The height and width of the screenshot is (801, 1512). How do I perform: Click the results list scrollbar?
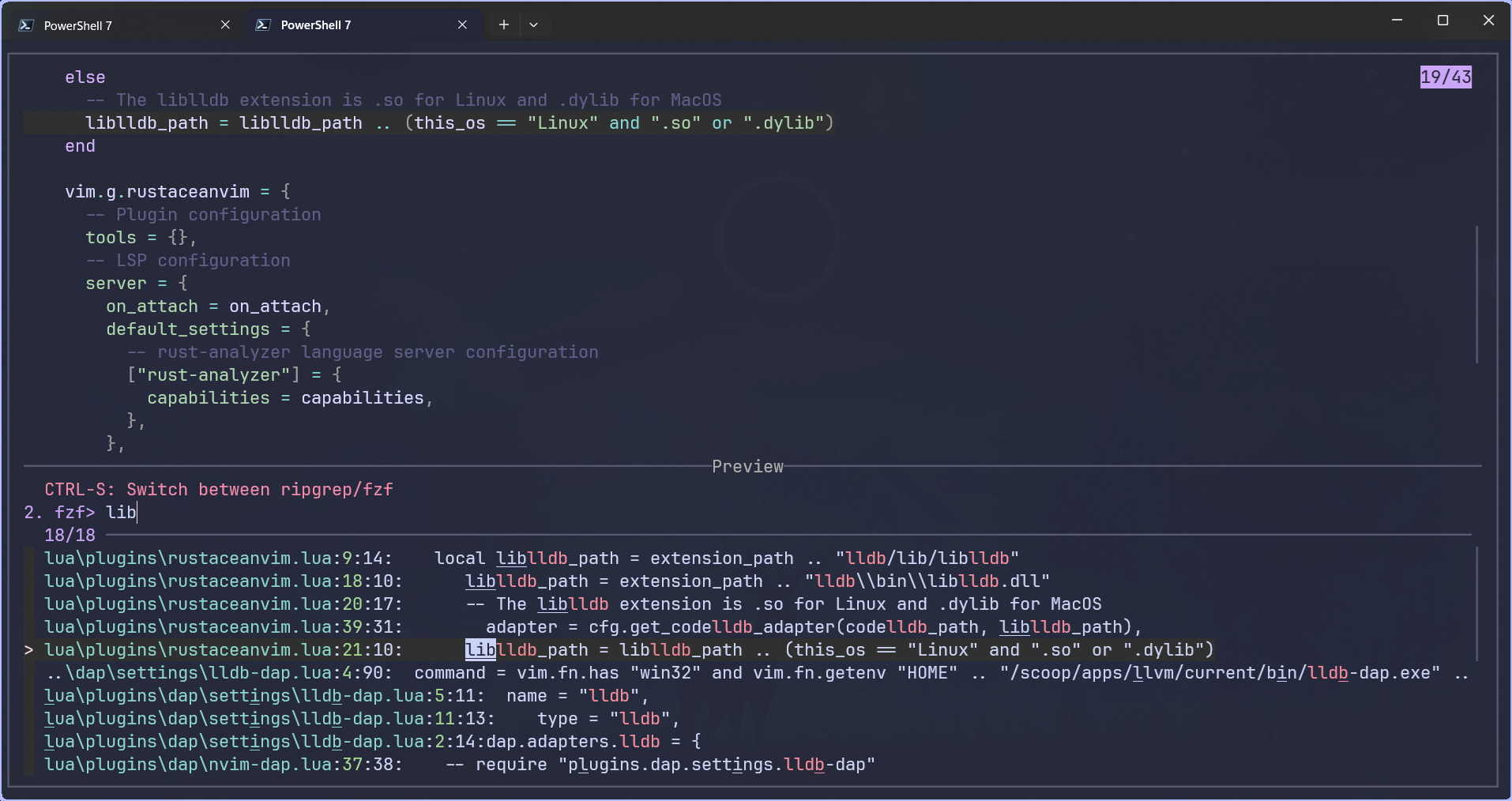pos(1476,604)
